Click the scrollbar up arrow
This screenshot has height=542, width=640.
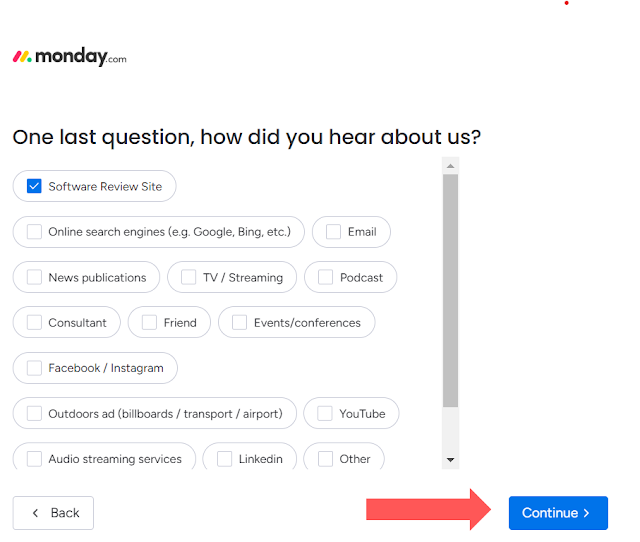(x=450, y=166)
